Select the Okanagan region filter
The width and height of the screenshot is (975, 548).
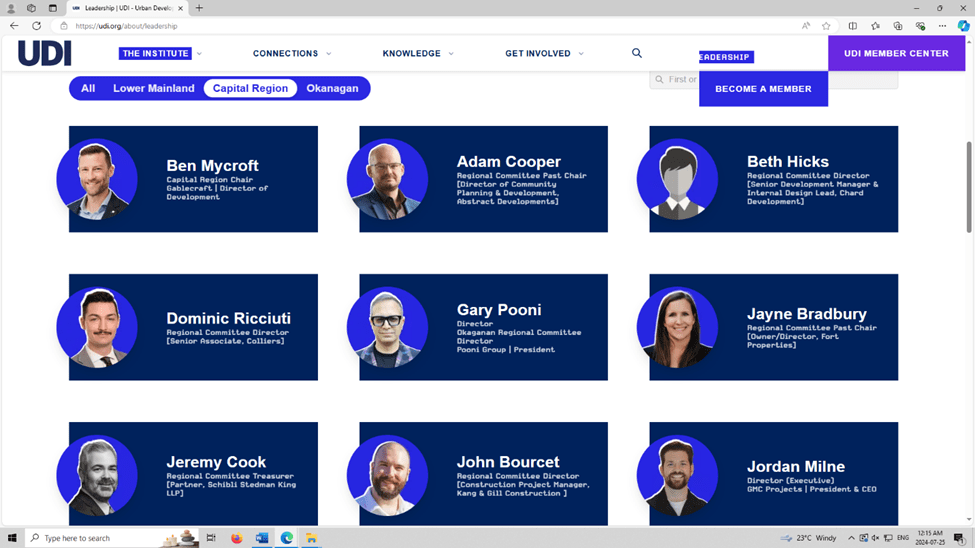click(x=332, y=88)
